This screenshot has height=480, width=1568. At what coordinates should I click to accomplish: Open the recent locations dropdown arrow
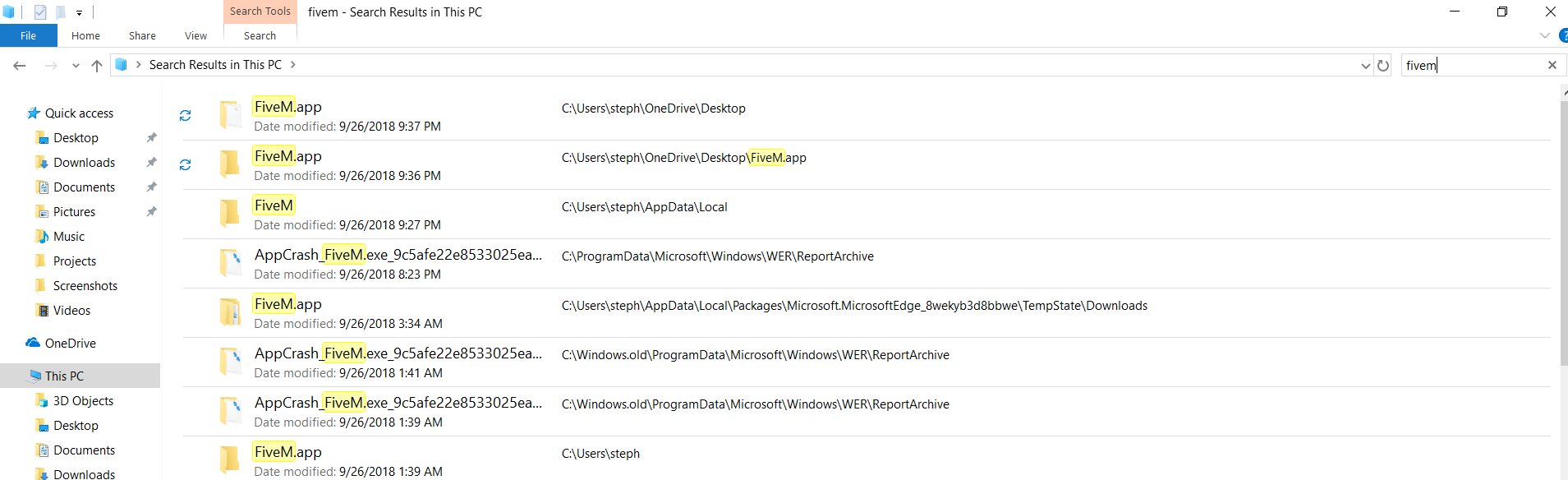[x=76, y=66]
